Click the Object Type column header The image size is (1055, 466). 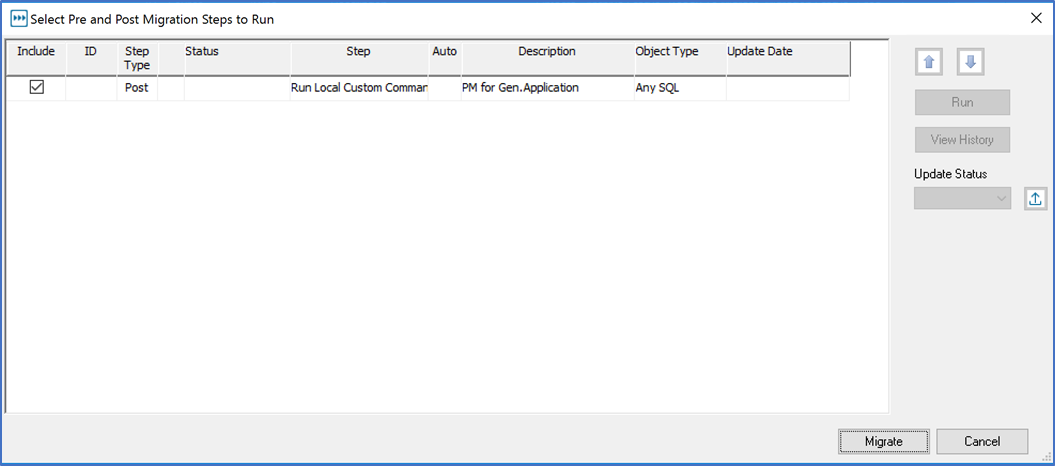coord(680,59)
